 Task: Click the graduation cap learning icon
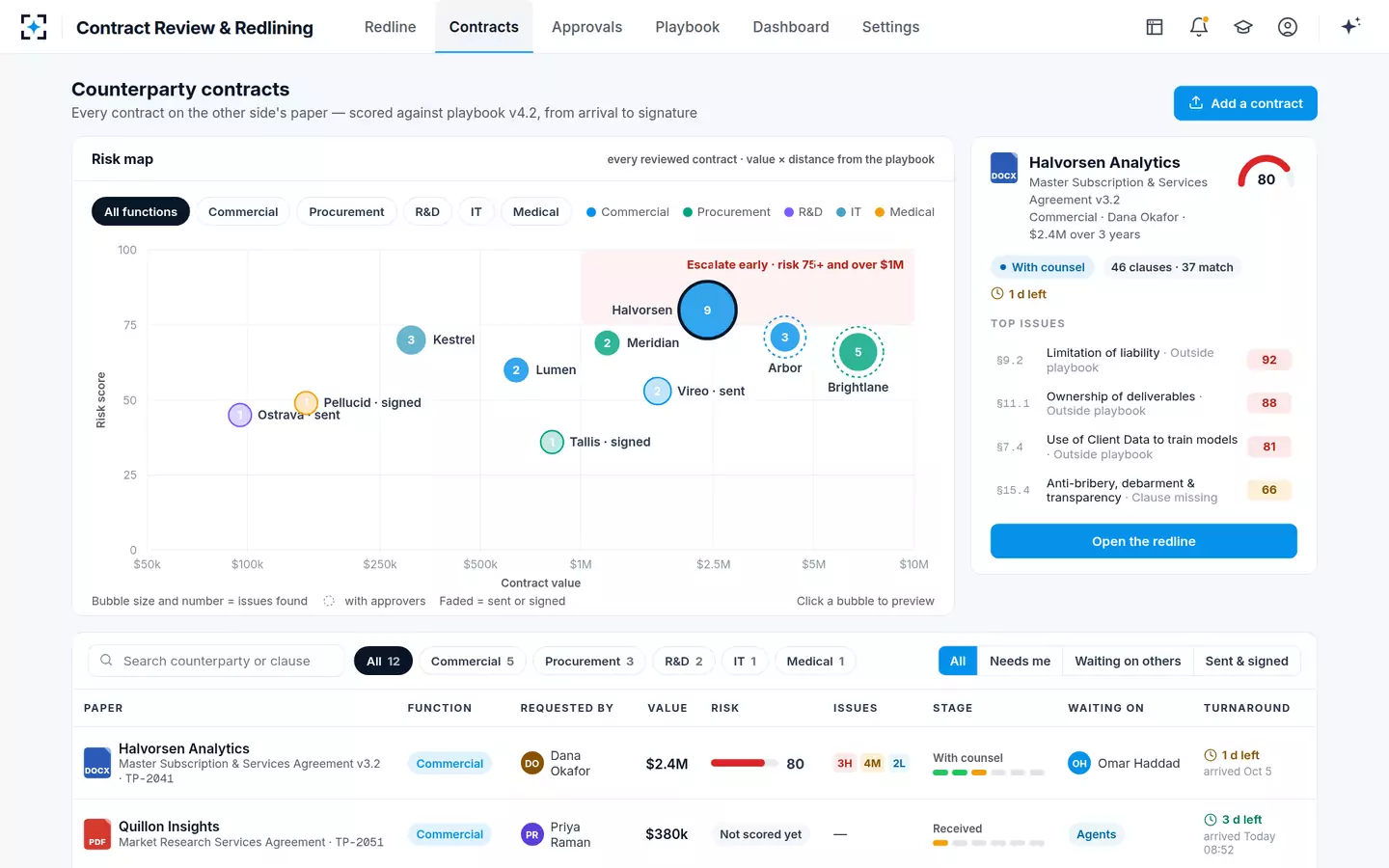tap(1243, 27)
